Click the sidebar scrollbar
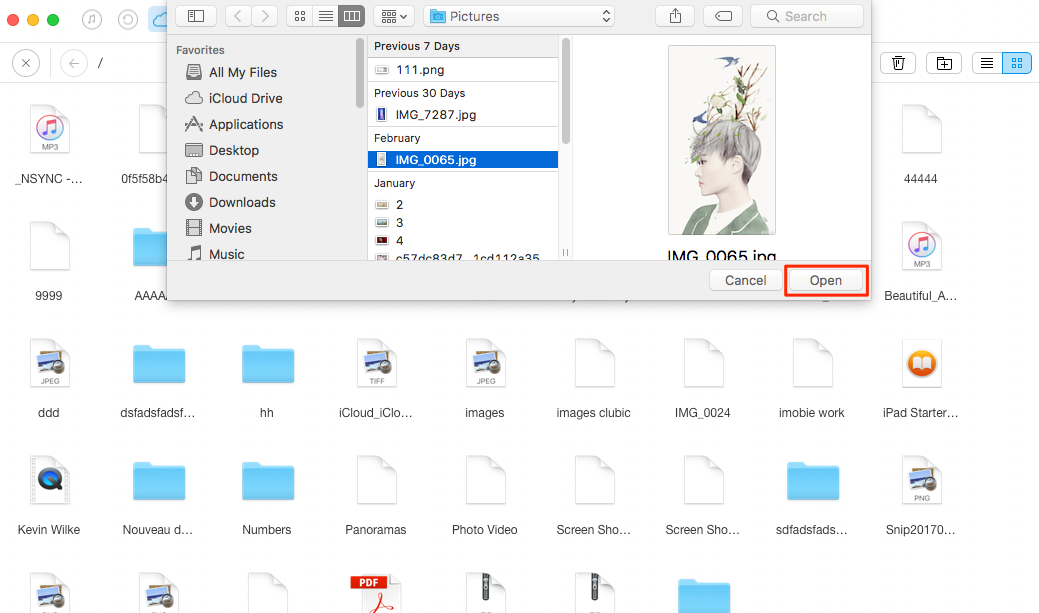This screenshot has width=1039, height=613. [360, 73]
